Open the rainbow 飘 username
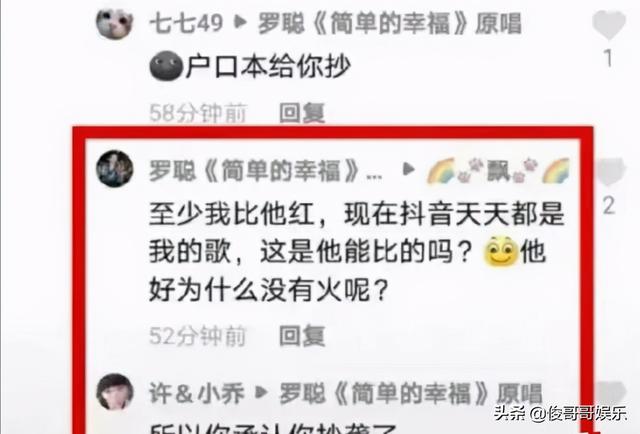The height and width of the screenshot is (434, 640). pyautogui.click(x=498, y=171)
